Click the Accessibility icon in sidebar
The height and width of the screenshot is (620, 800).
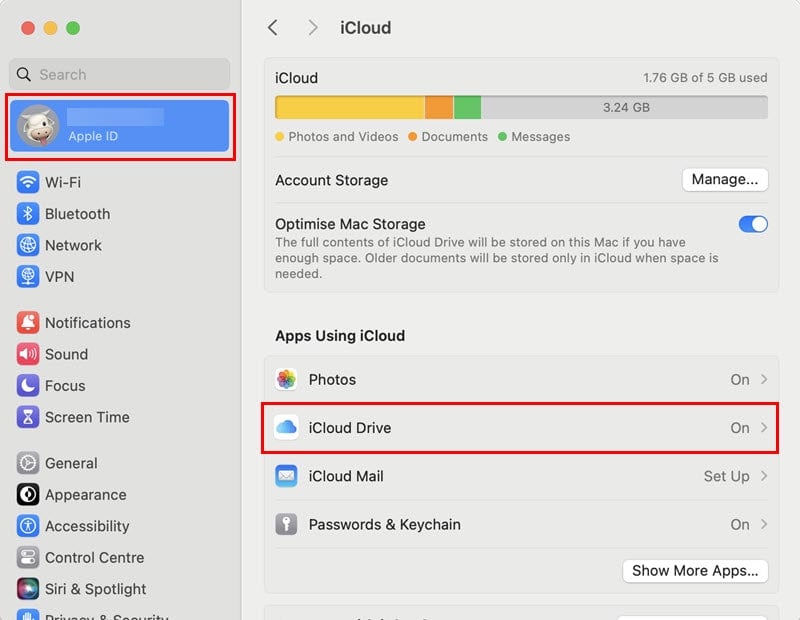(x=28, y=526)
